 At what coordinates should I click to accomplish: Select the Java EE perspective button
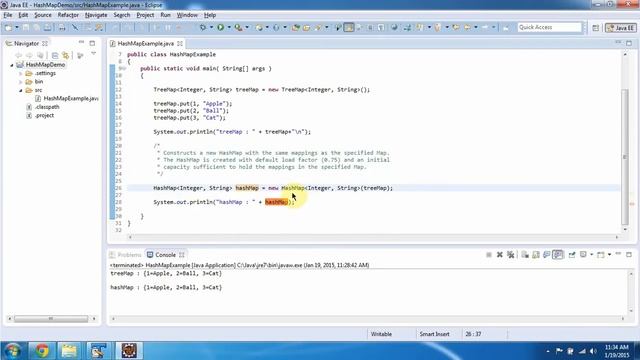click(x=620, y=28)
